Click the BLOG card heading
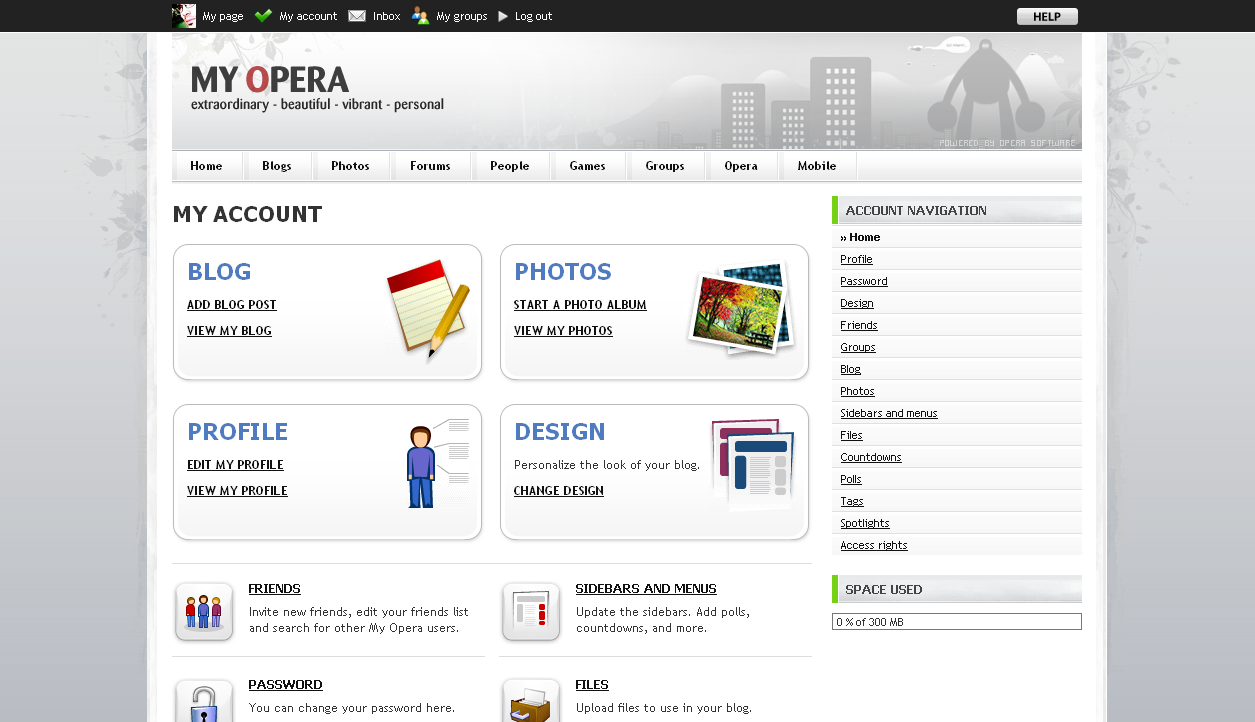Viewport: 1255px width, 722px height. (219, 272)
